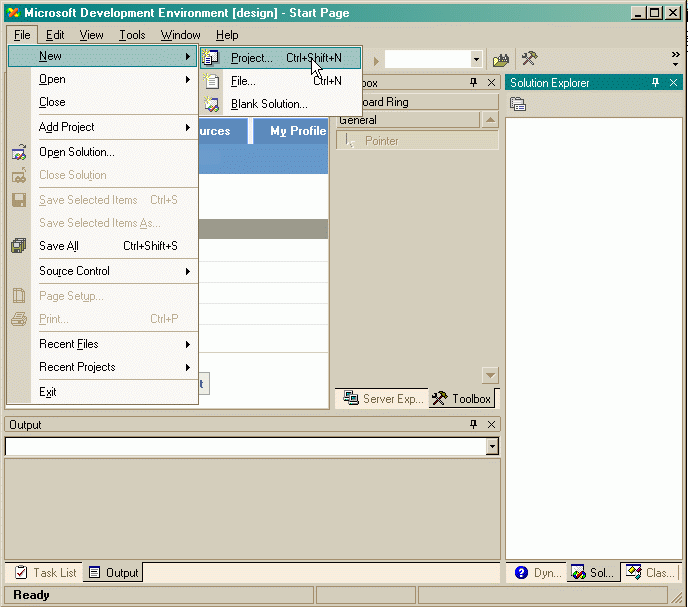Choose Blank Solution... menu entry
This screenshot has width=688, height=607.
coord(281,104)
